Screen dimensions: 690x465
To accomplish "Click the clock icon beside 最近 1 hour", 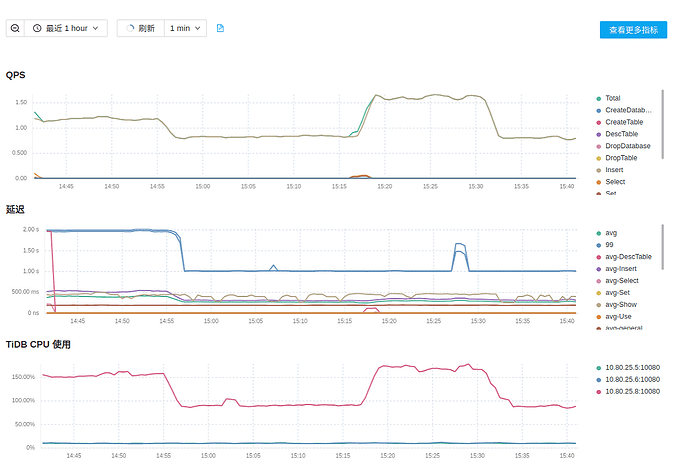I will 37,28.
